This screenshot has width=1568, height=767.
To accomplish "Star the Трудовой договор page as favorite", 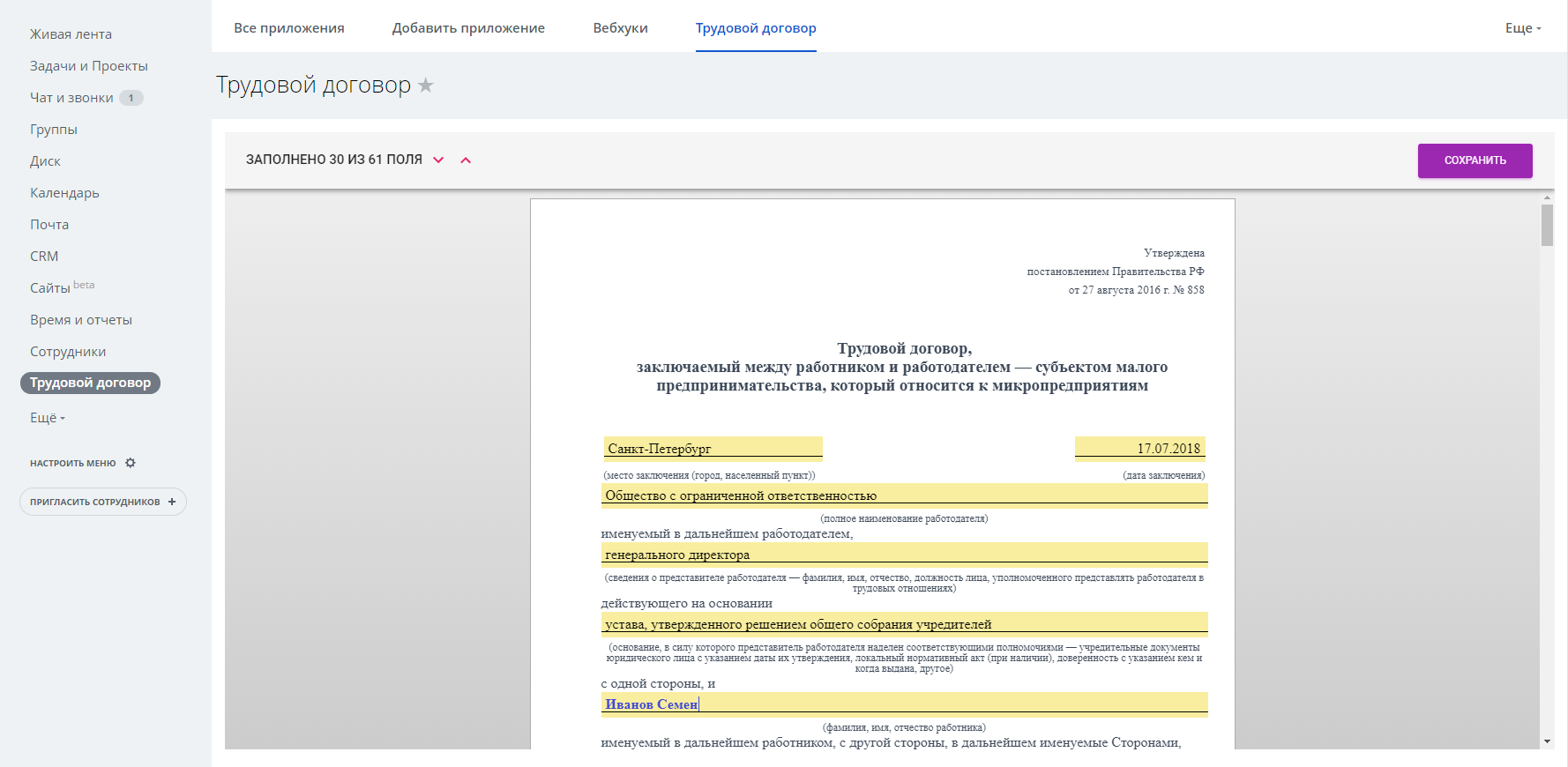I will (425, 86).
